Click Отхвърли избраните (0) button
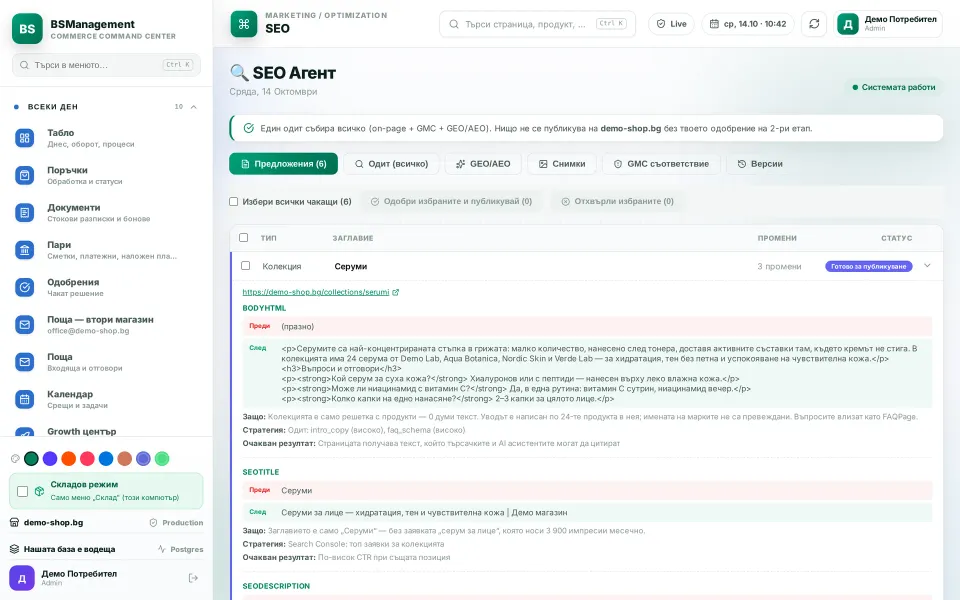This screenshot has width=960, height=600. (x=617, y=201)
